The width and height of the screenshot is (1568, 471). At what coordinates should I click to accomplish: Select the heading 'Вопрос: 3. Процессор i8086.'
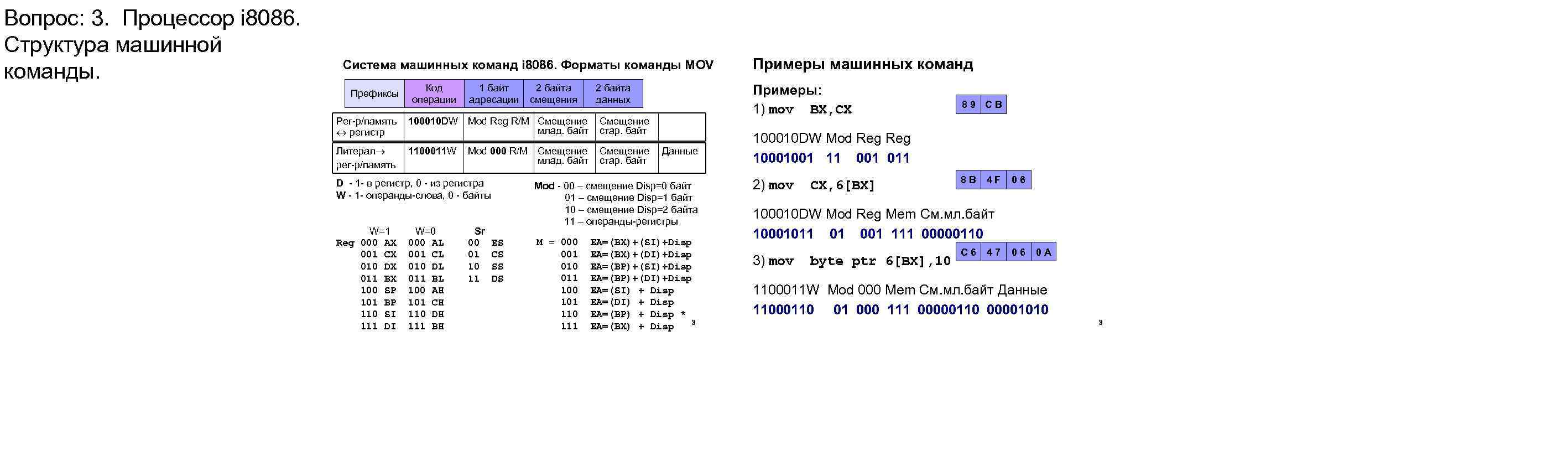[152, 19]
